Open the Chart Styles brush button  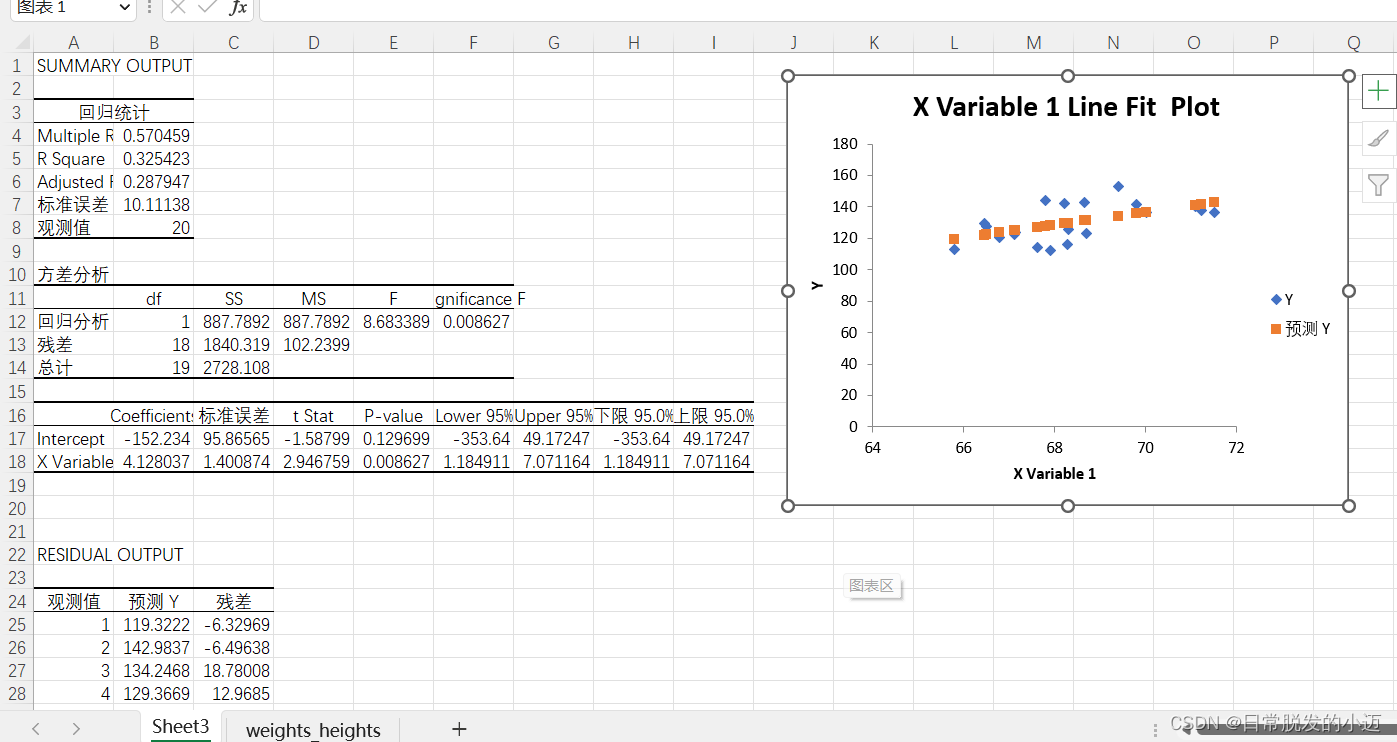[x=1379, y=138]
